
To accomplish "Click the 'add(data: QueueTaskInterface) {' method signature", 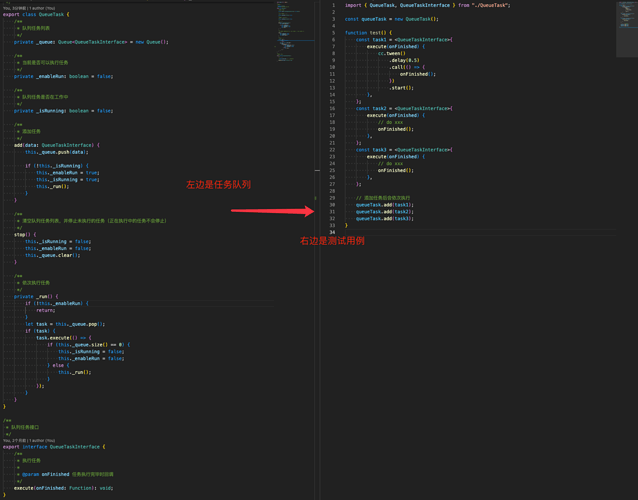I will (x=57, y=145).
